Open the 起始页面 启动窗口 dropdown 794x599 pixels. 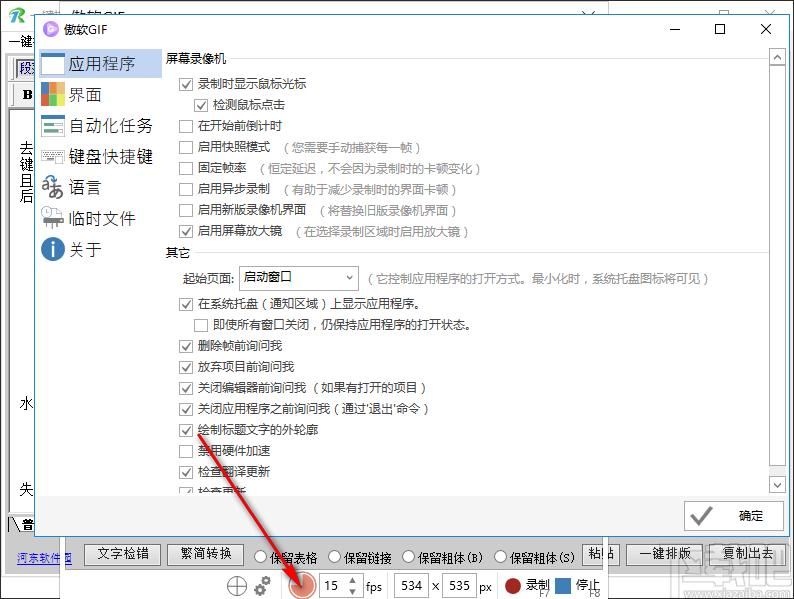point(298,278)
